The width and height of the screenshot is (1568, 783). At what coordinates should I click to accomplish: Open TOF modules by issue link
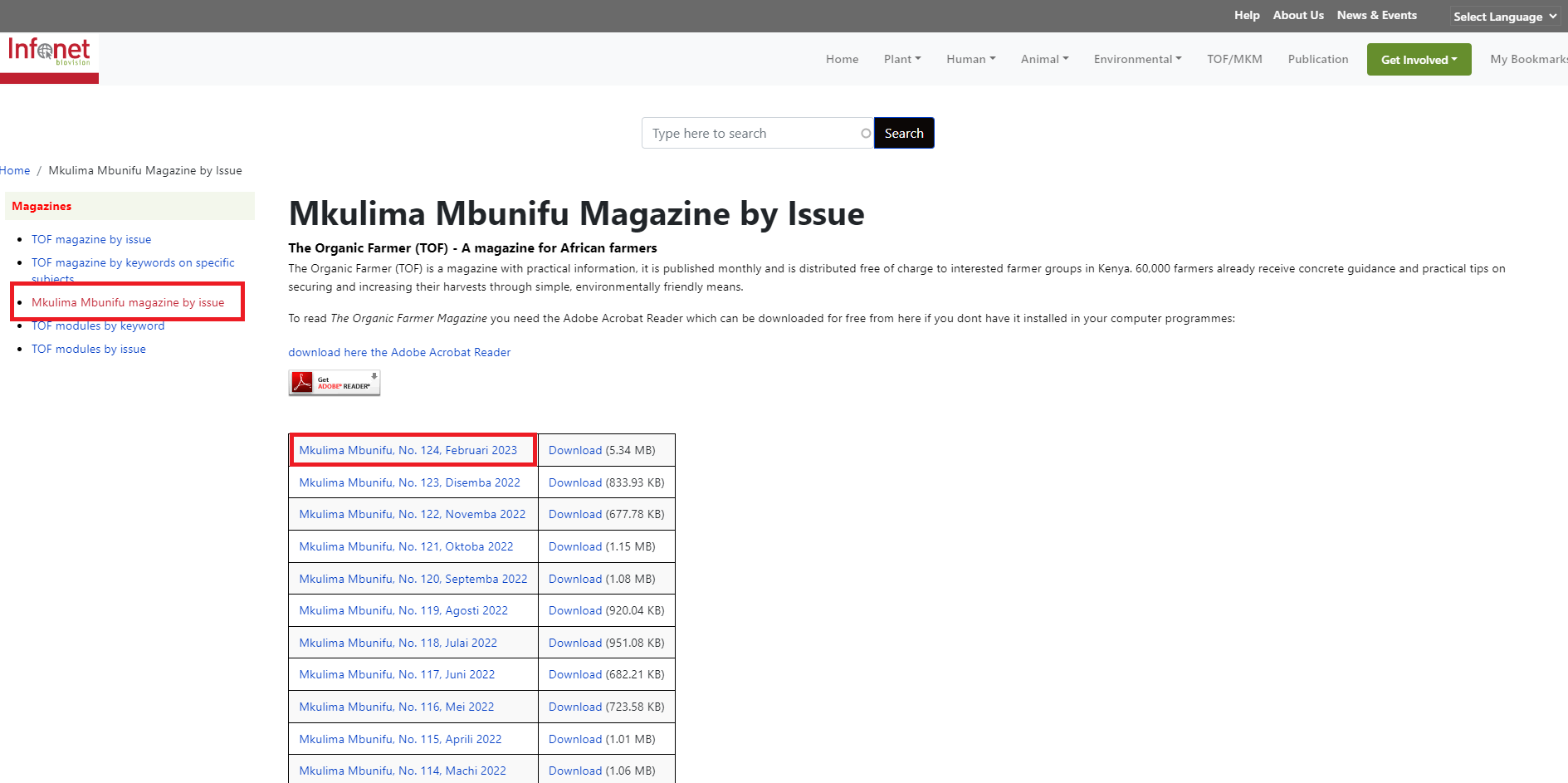89,349
